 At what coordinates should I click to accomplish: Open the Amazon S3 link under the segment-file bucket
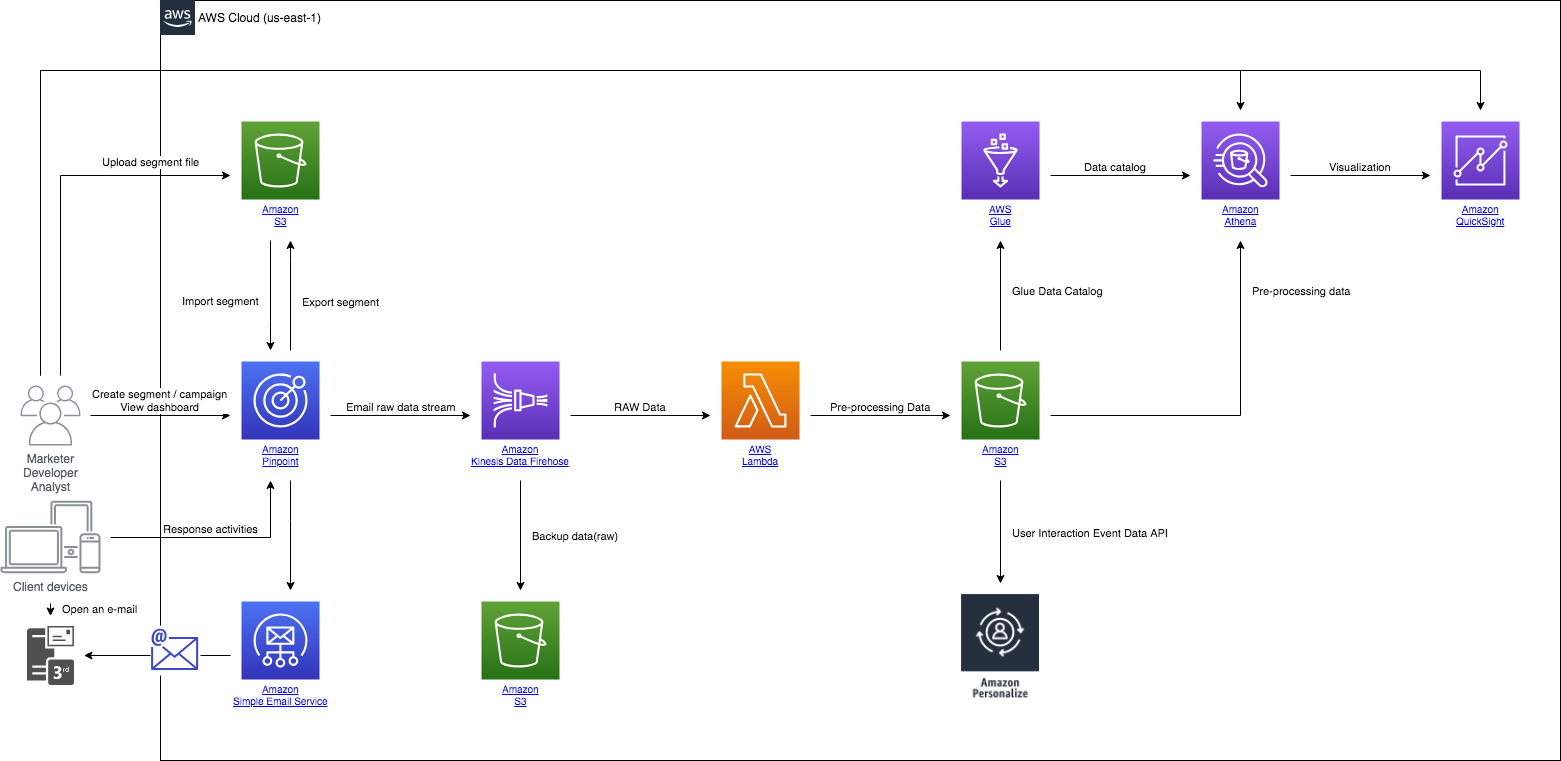pyautogui.click(x=280, y=216)
